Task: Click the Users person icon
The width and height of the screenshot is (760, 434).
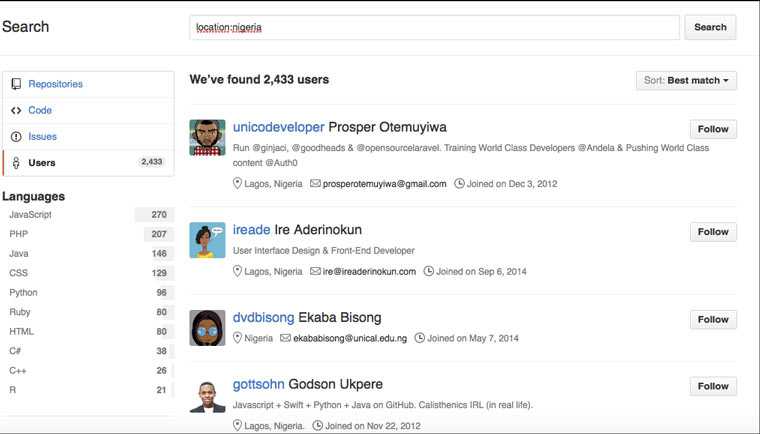Action: point(16,162)
